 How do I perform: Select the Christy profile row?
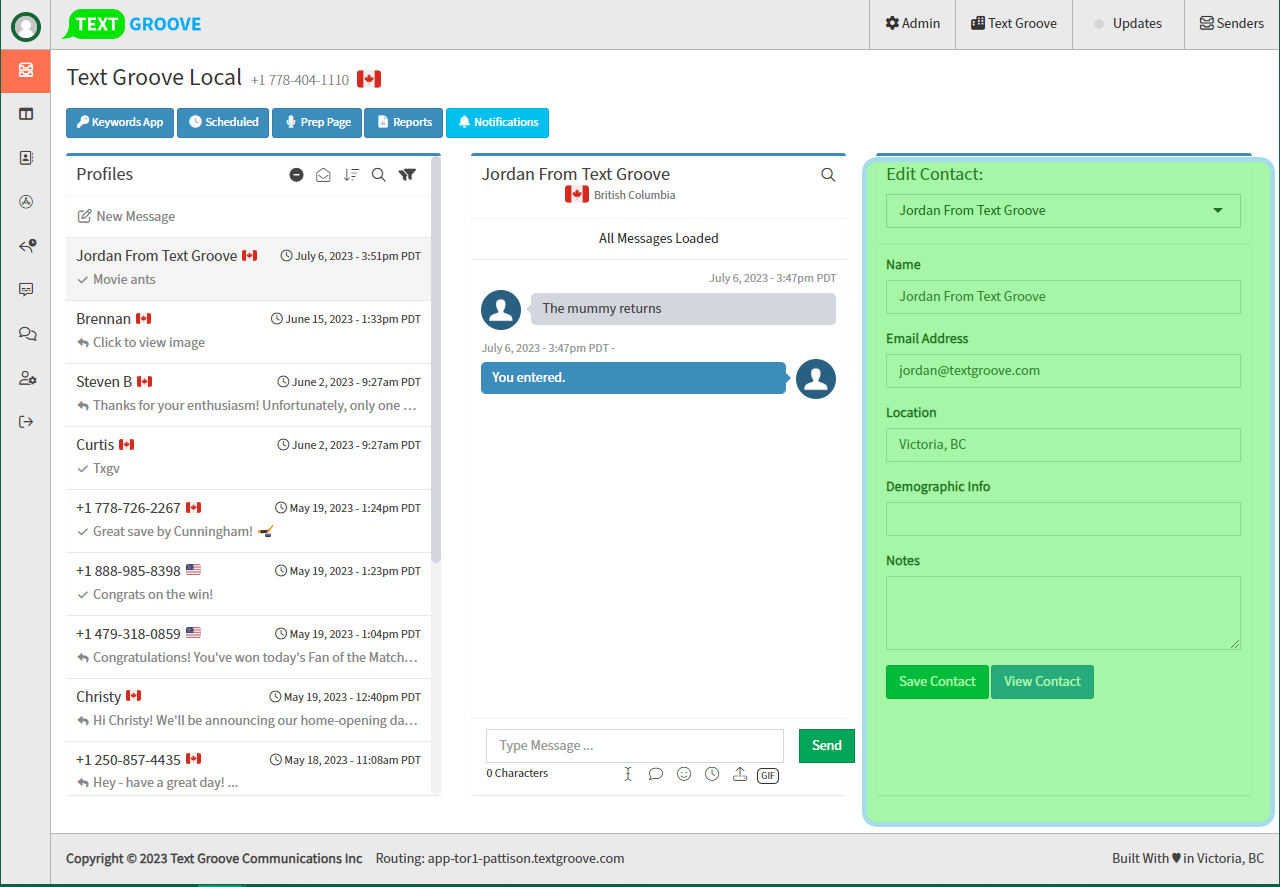point(248,709)
